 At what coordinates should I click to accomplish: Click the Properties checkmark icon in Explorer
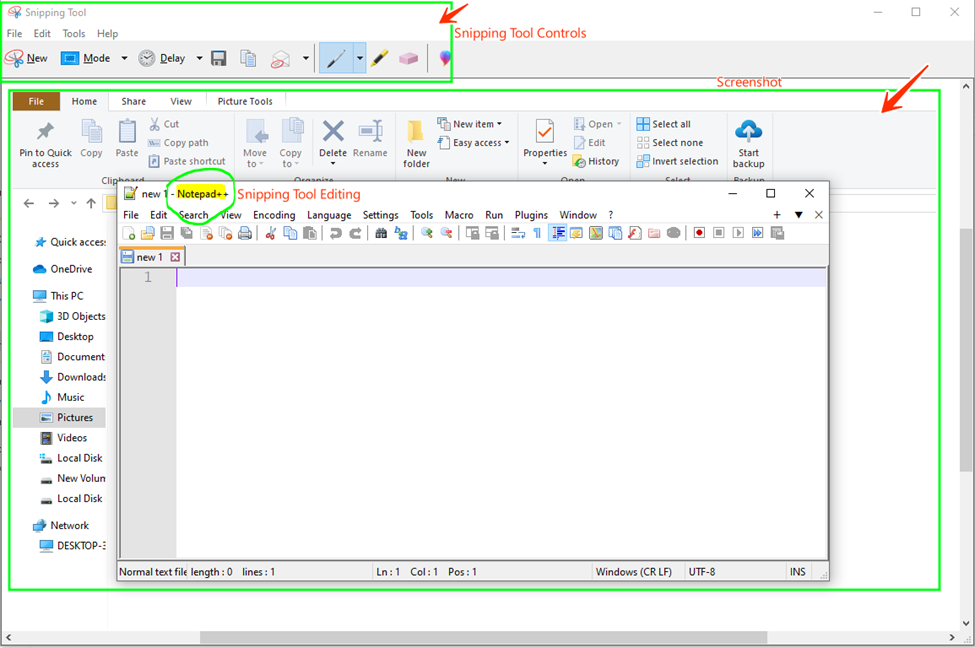pos(545,131)
